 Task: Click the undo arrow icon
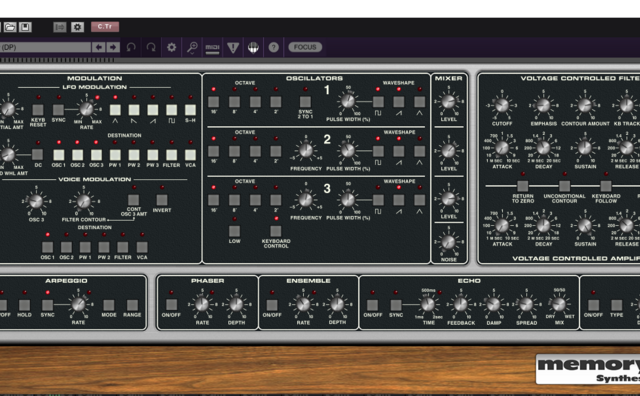click(131, 47)
